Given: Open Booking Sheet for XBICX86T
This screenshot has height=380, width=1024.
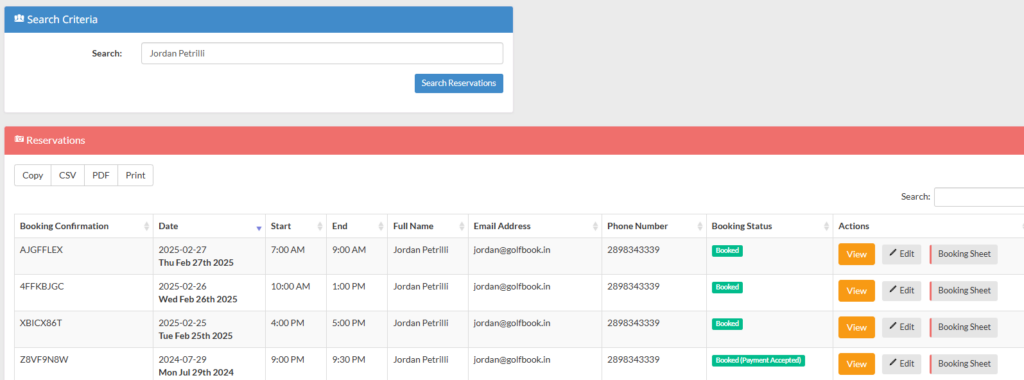Looking at the screenshot, I should pos(964,327).
